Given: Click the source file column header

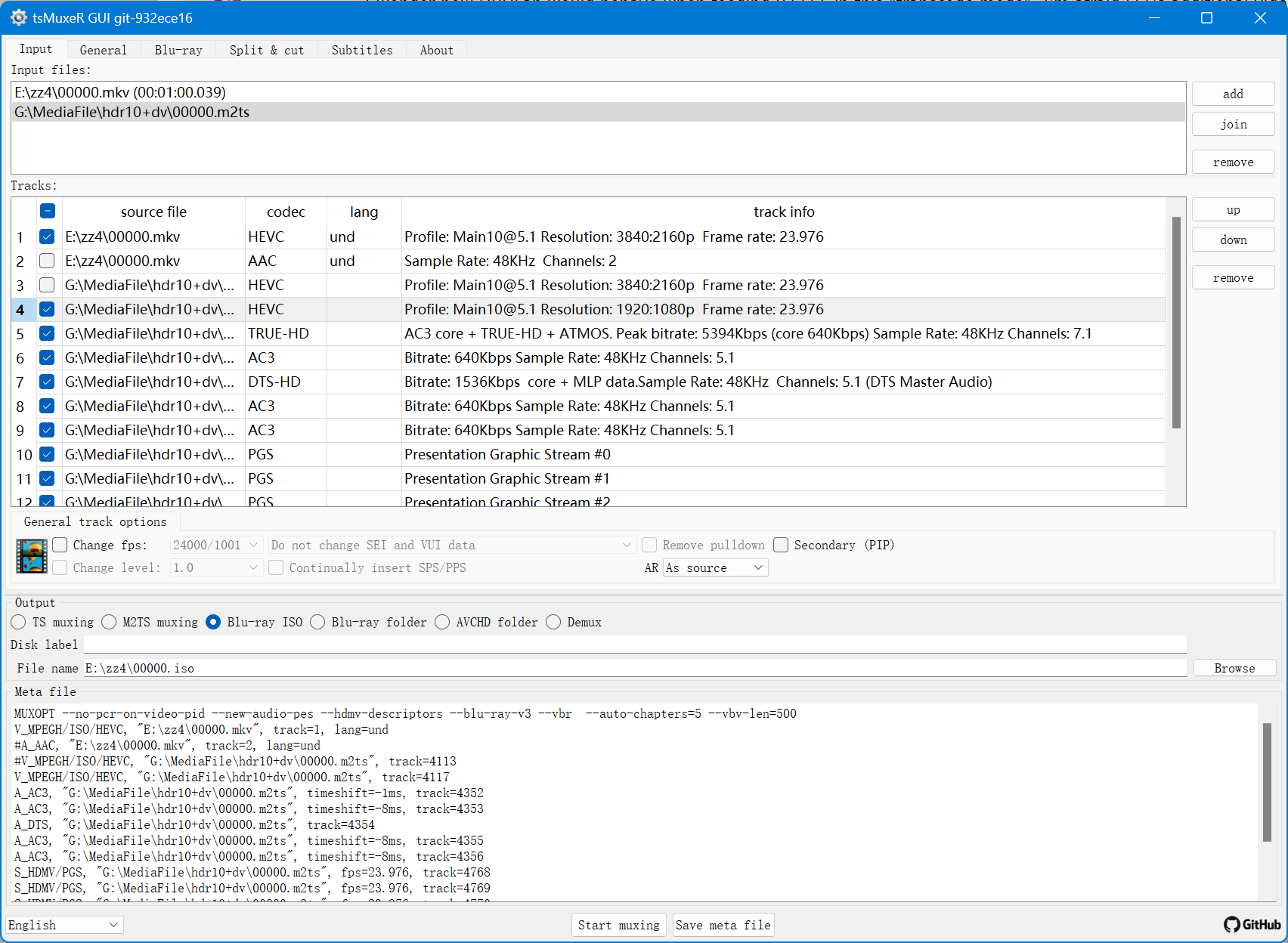Looking at the screenshot, I should (x=153, y=212).
